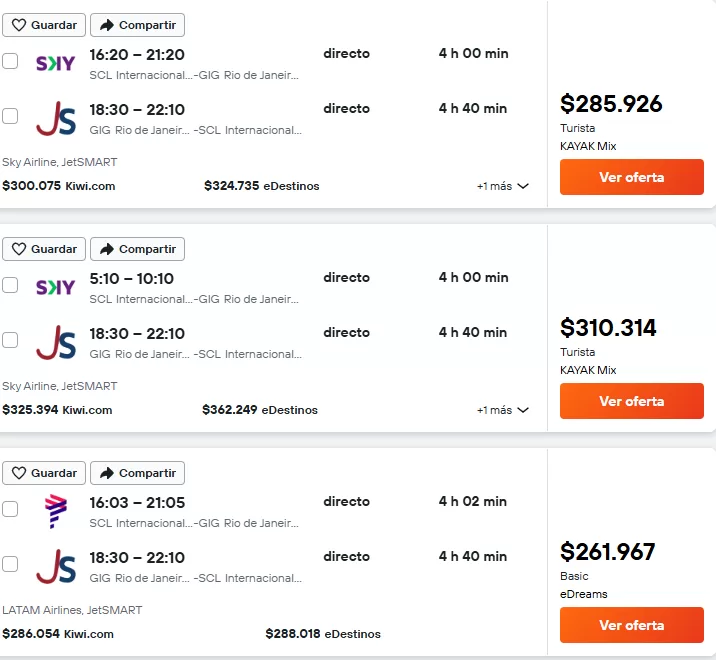Click Guardar on the third flight card
Image resolution: width=716 pixels, height=660 pixels.
43,473
